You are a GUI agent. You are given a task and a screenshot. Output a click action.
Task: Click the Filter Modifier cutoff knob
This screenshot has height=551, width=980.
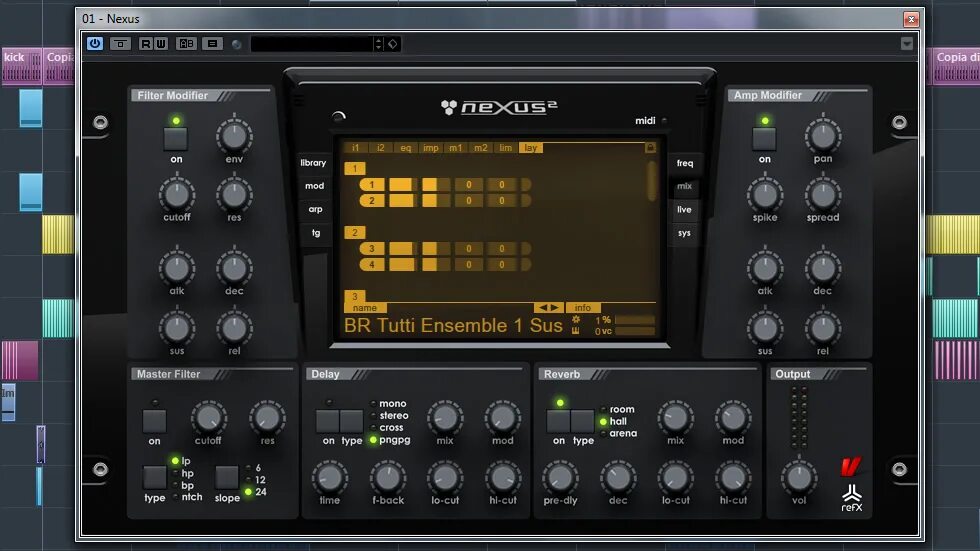(x=177, y=194)
